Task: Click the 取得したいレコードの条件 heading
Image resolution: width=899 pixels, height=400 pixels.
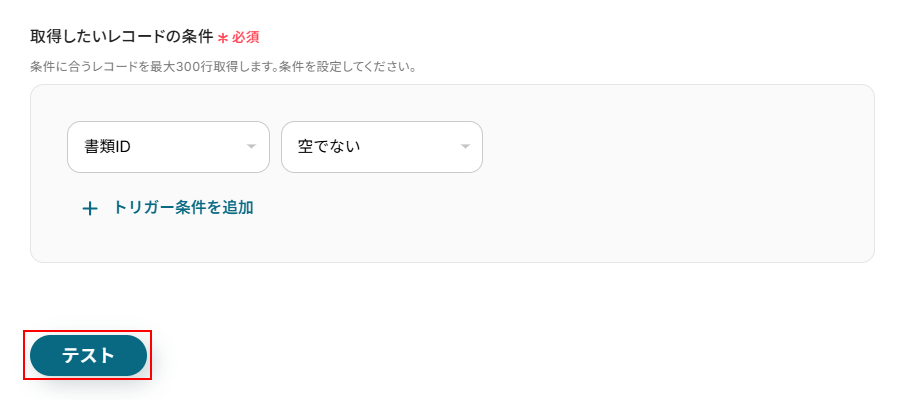Action: 121,37
